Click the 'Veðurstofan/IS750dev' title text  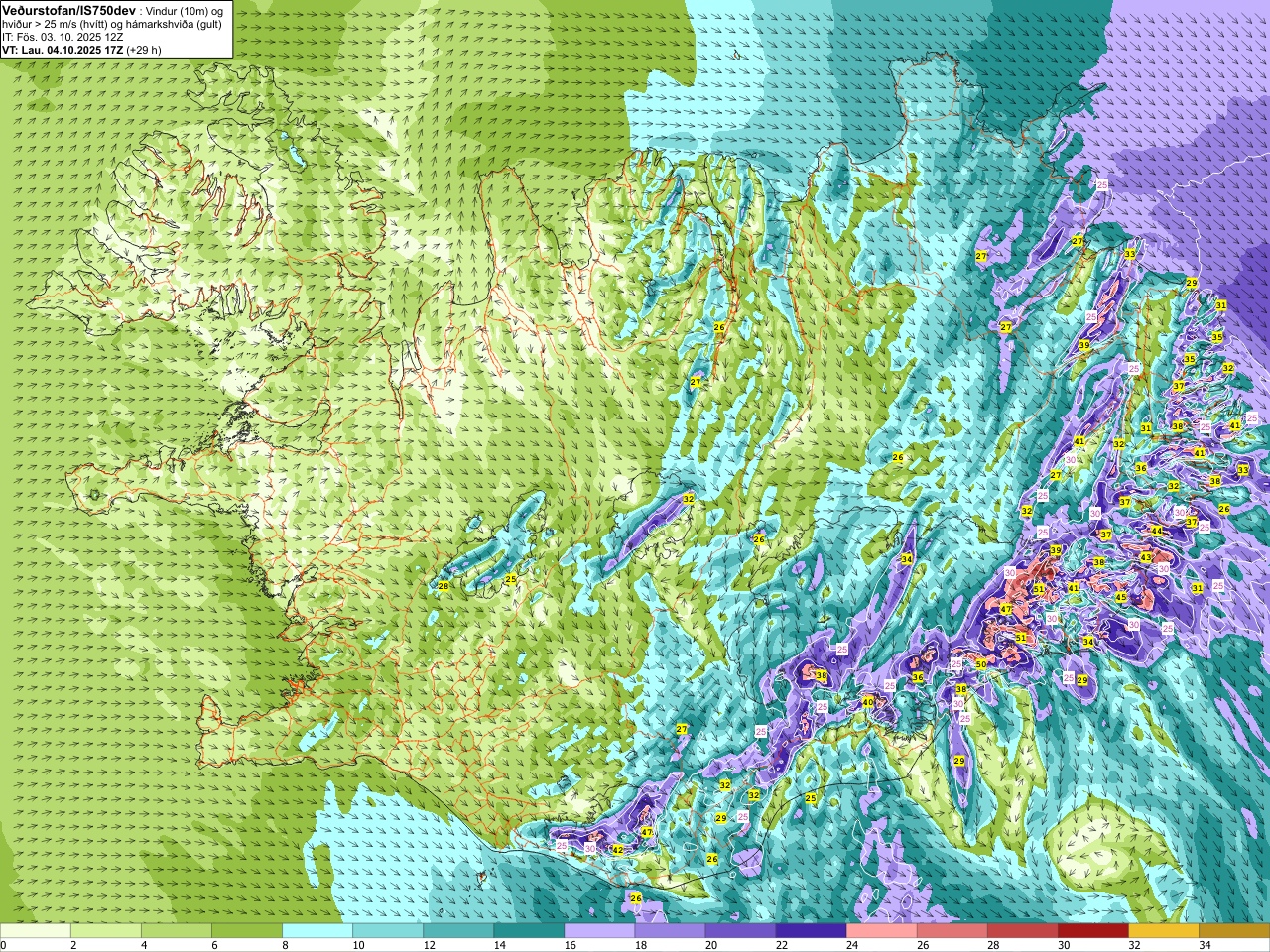[68, 10]
